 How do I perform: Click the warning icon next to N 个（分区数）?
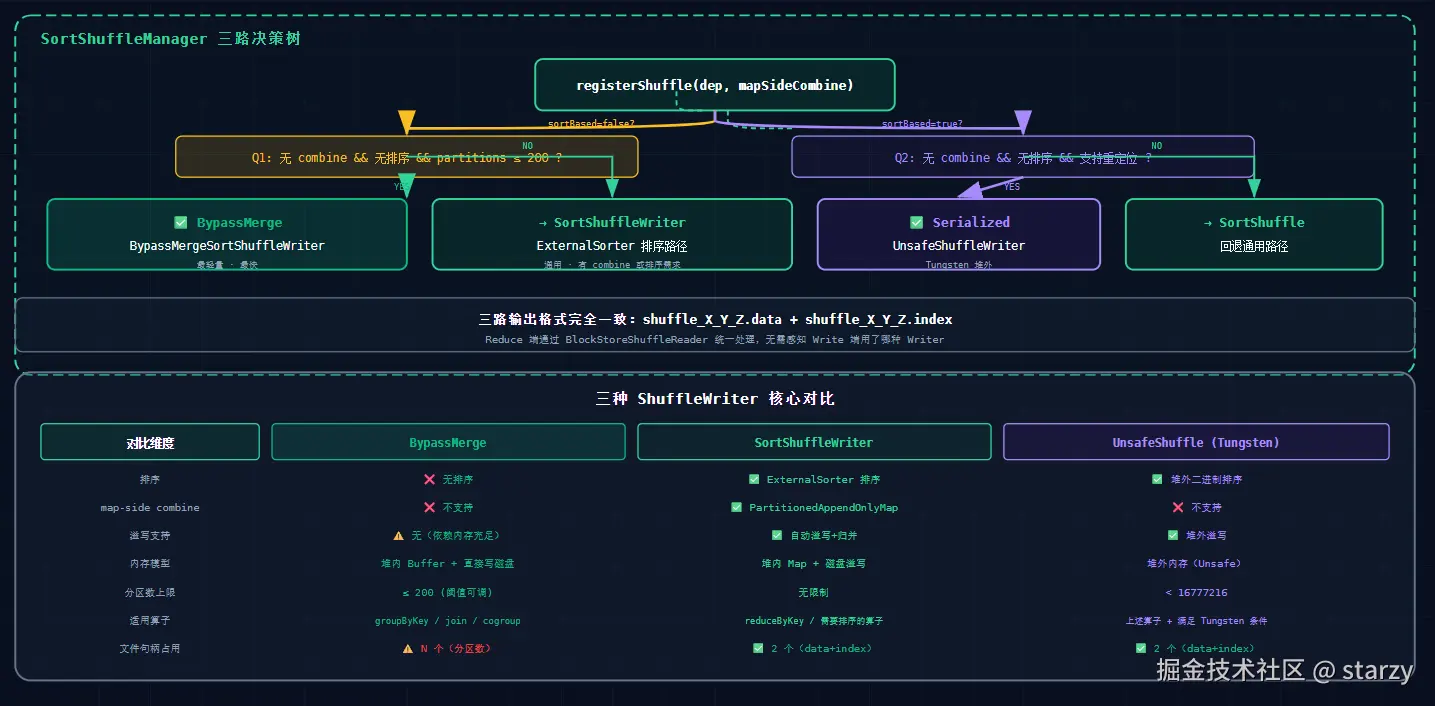[x=408, y=649]
